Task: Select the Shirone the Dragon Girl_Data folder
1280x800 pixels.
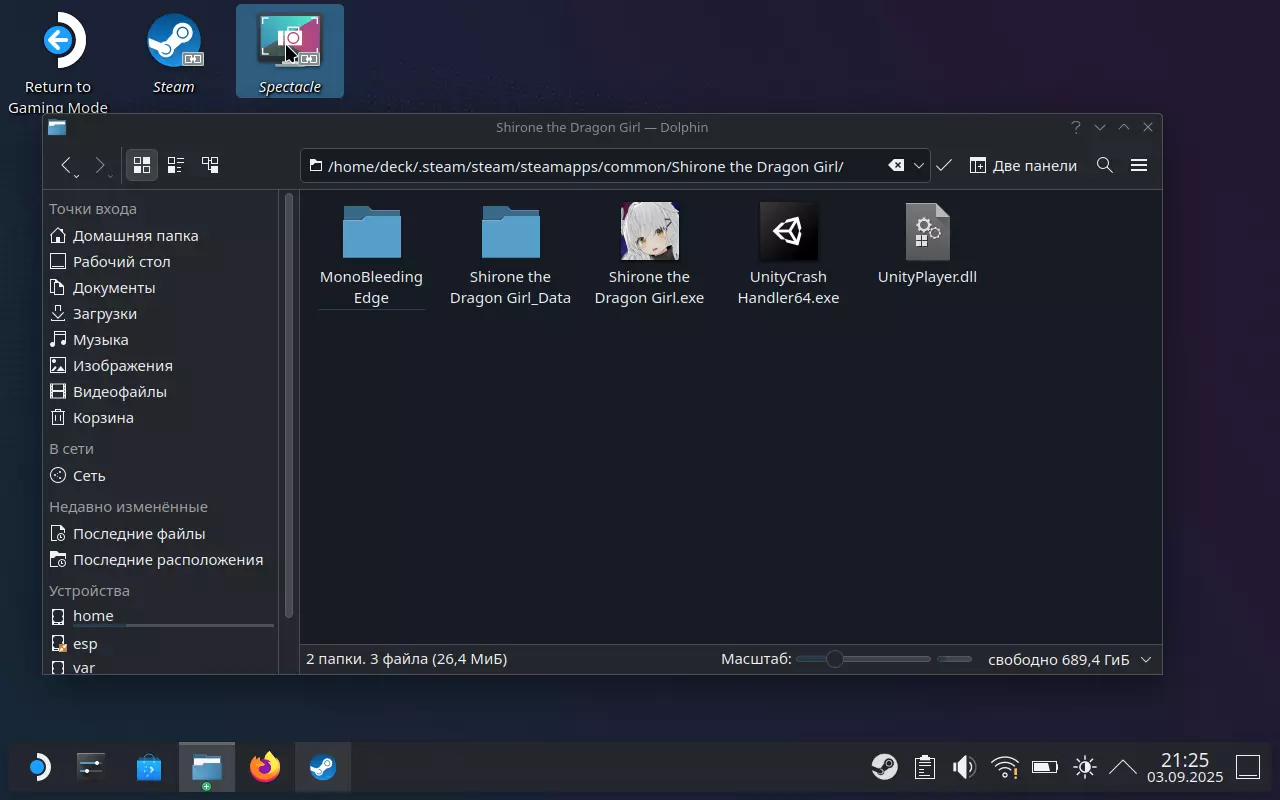Action: coord(510,255)
